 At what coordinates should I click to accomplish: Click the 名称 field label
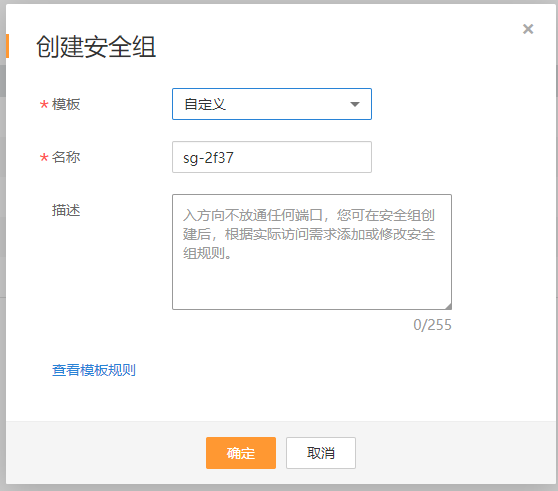[66, 157]
